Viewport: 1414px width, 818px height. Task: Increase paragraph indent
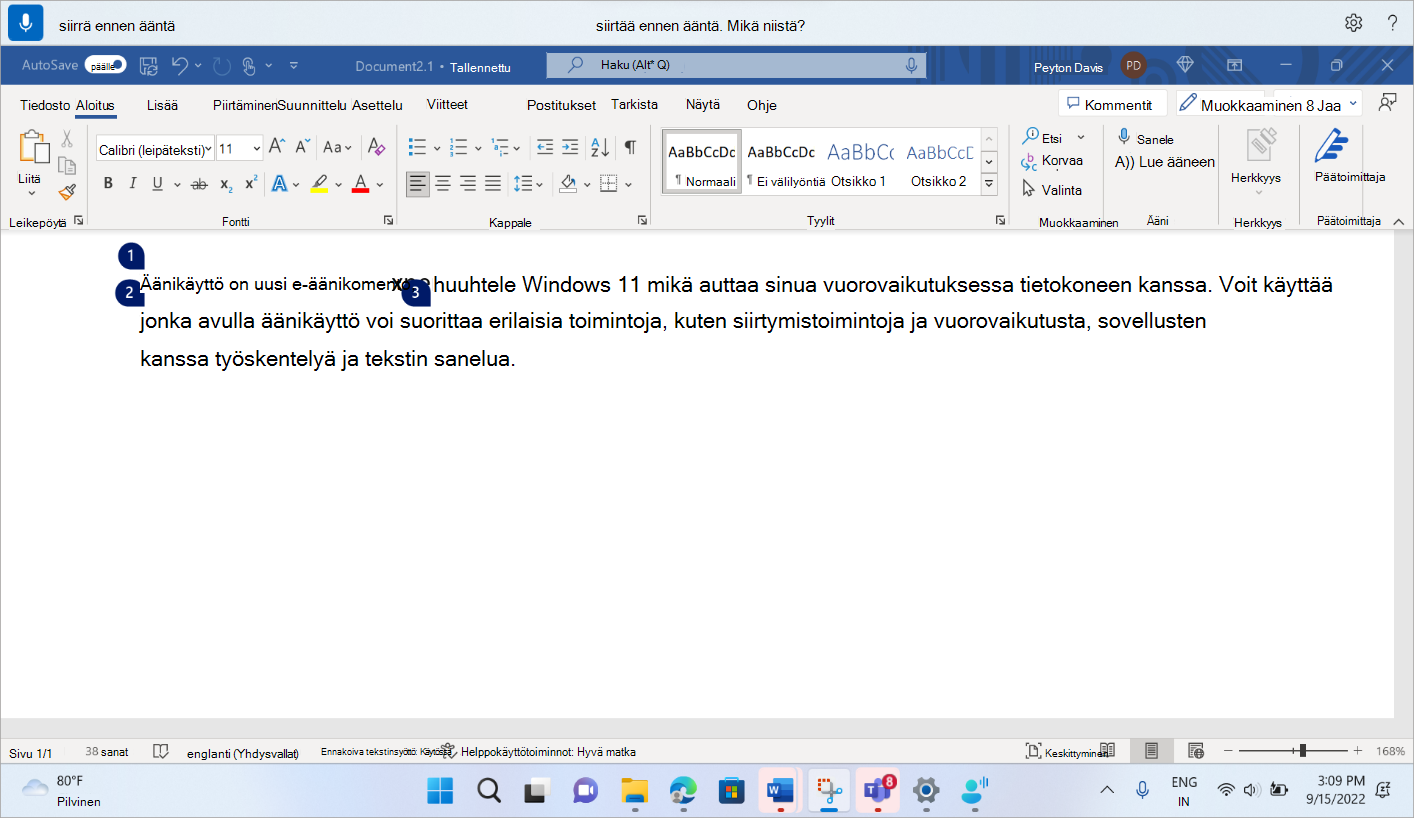pyautogui.click(x=570, y=148)
